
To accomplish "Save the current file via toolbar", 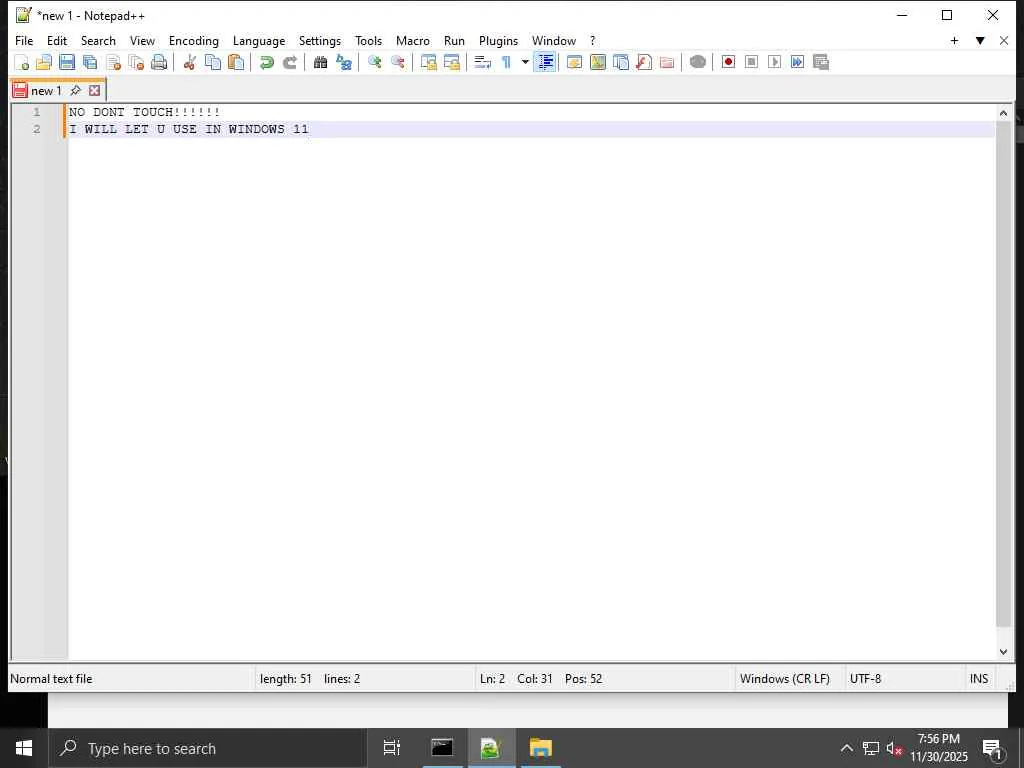I will pyautogui.click(x=67, y=62).
